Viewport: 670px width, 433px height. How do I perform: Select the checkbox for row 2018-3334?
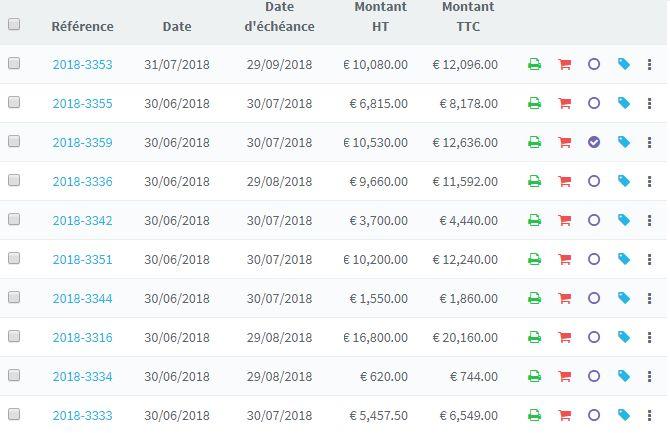[x=14, y=376]
